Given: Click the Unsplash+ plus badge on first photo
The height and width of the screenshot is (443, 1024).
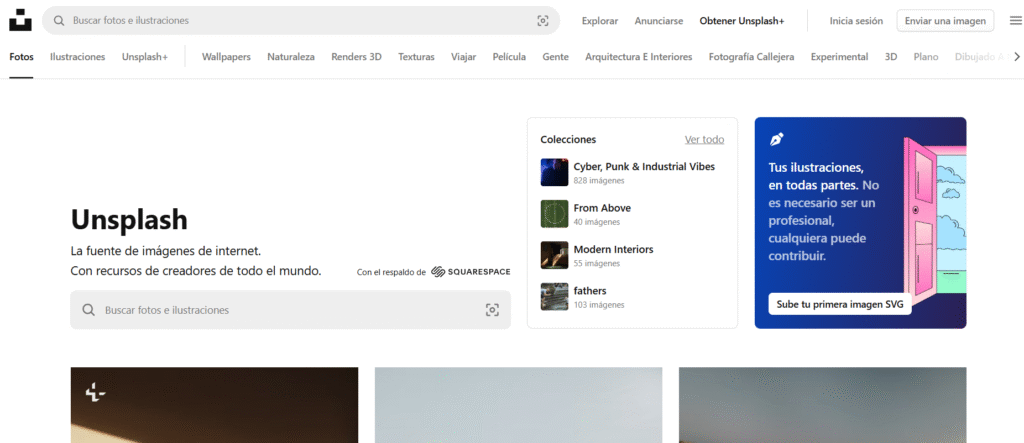Looking at the screenshot, I should 95,393.
